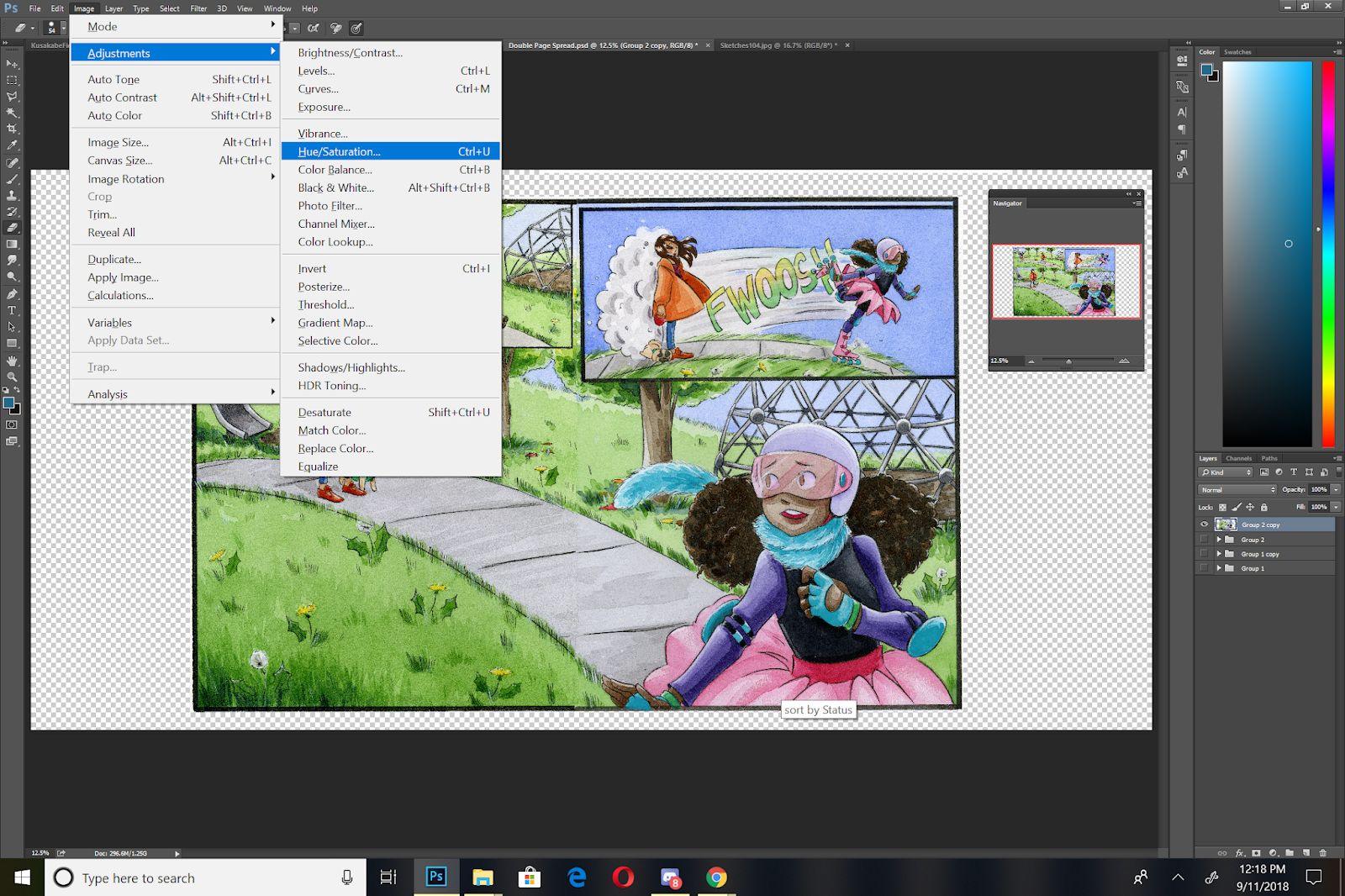Select the Polygonal Lasso tool
This screenshot has width=1345, height=896.
[x=12, y=97]
